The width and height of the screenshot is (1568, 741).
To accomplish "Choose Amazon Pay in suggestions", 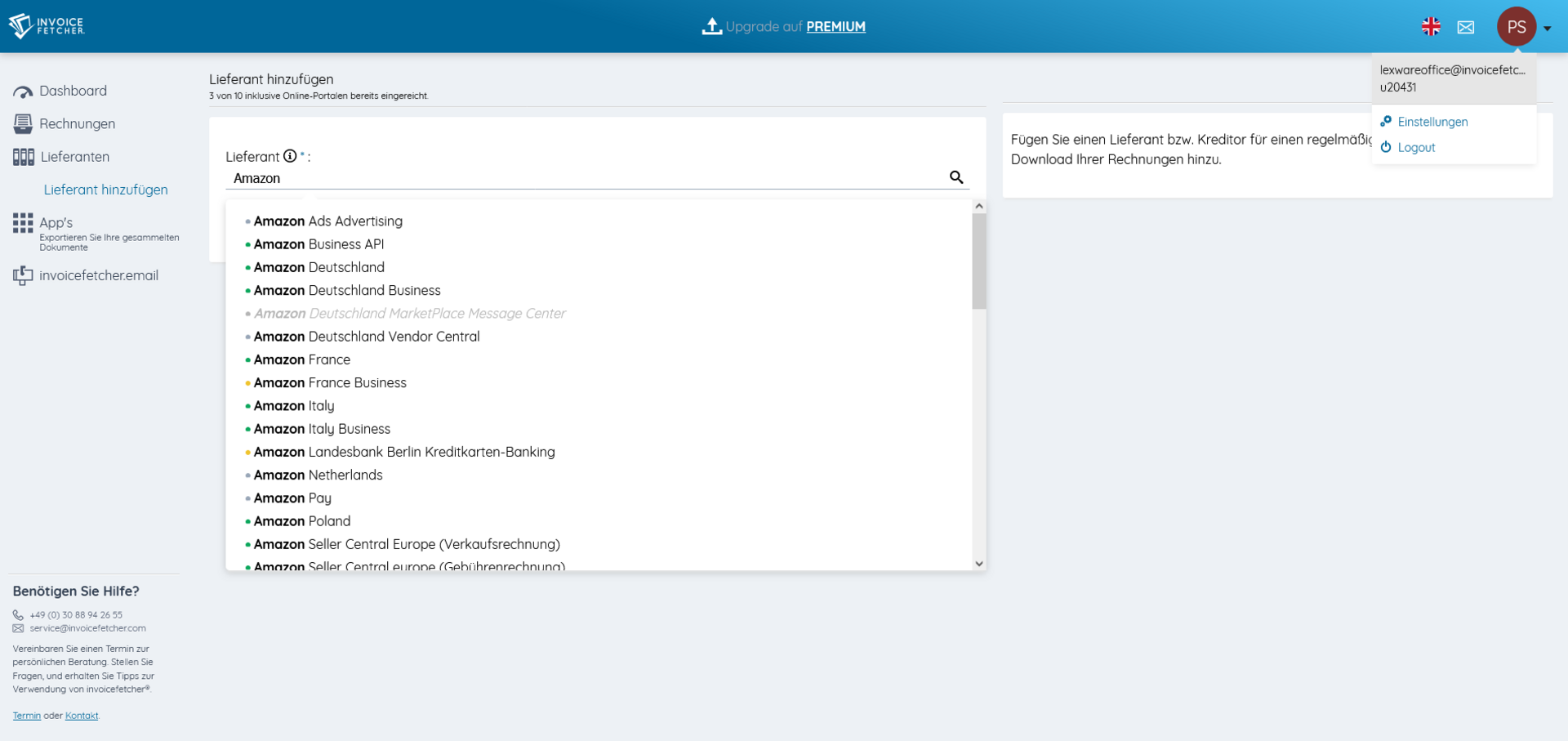I will click(x=292, y=498).
